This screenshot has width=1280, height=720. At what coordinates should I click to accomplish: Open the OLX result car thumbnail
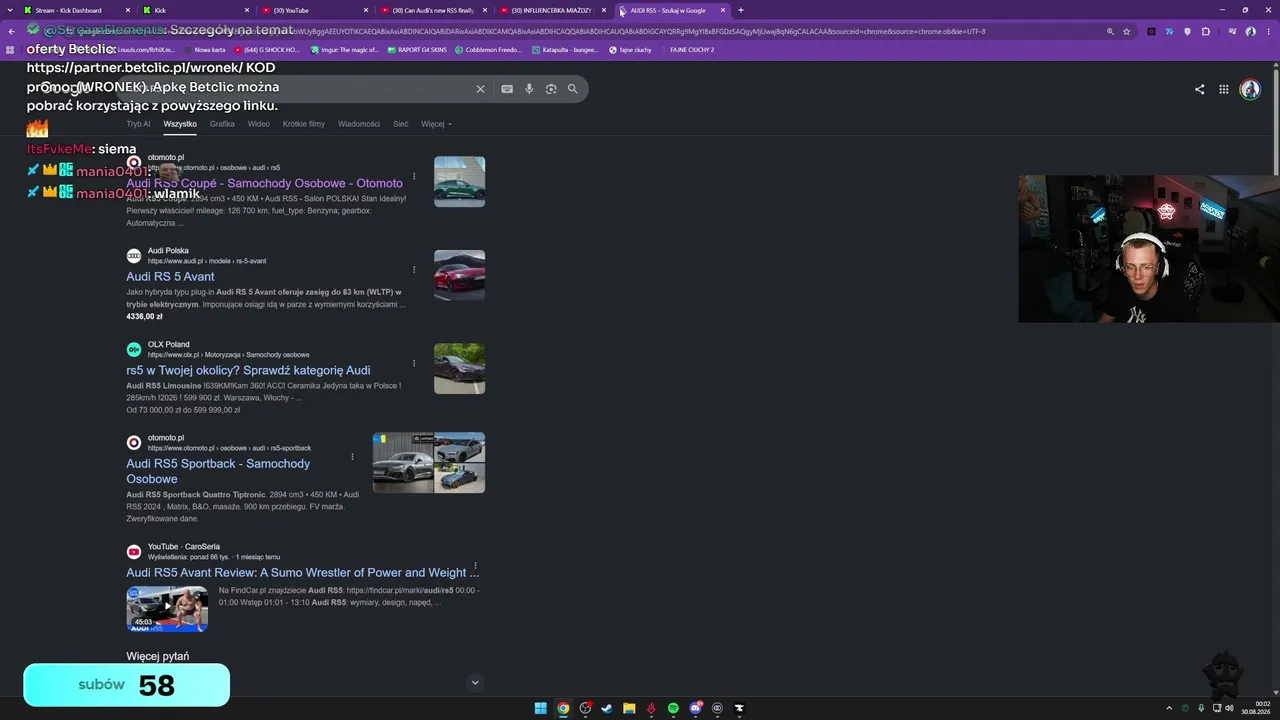(459, 369)
